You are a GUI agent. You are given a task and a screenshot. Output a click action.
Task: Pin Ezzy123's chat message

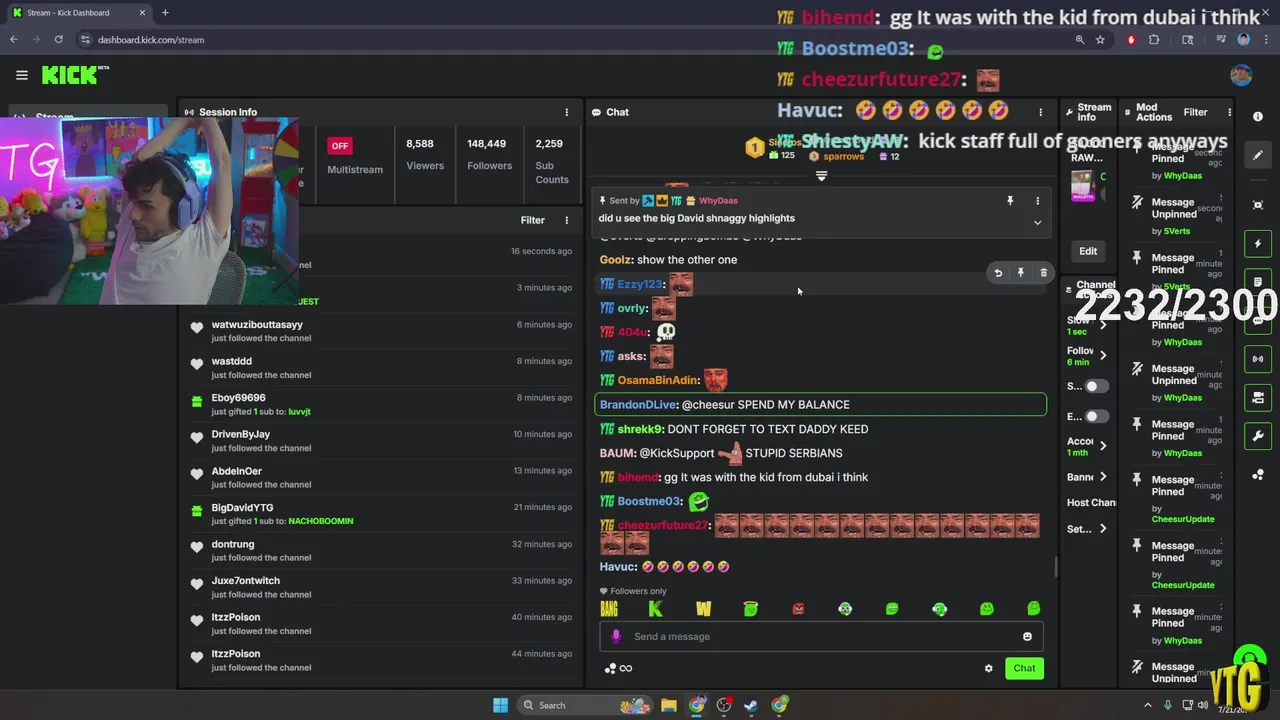(1020, 273)
